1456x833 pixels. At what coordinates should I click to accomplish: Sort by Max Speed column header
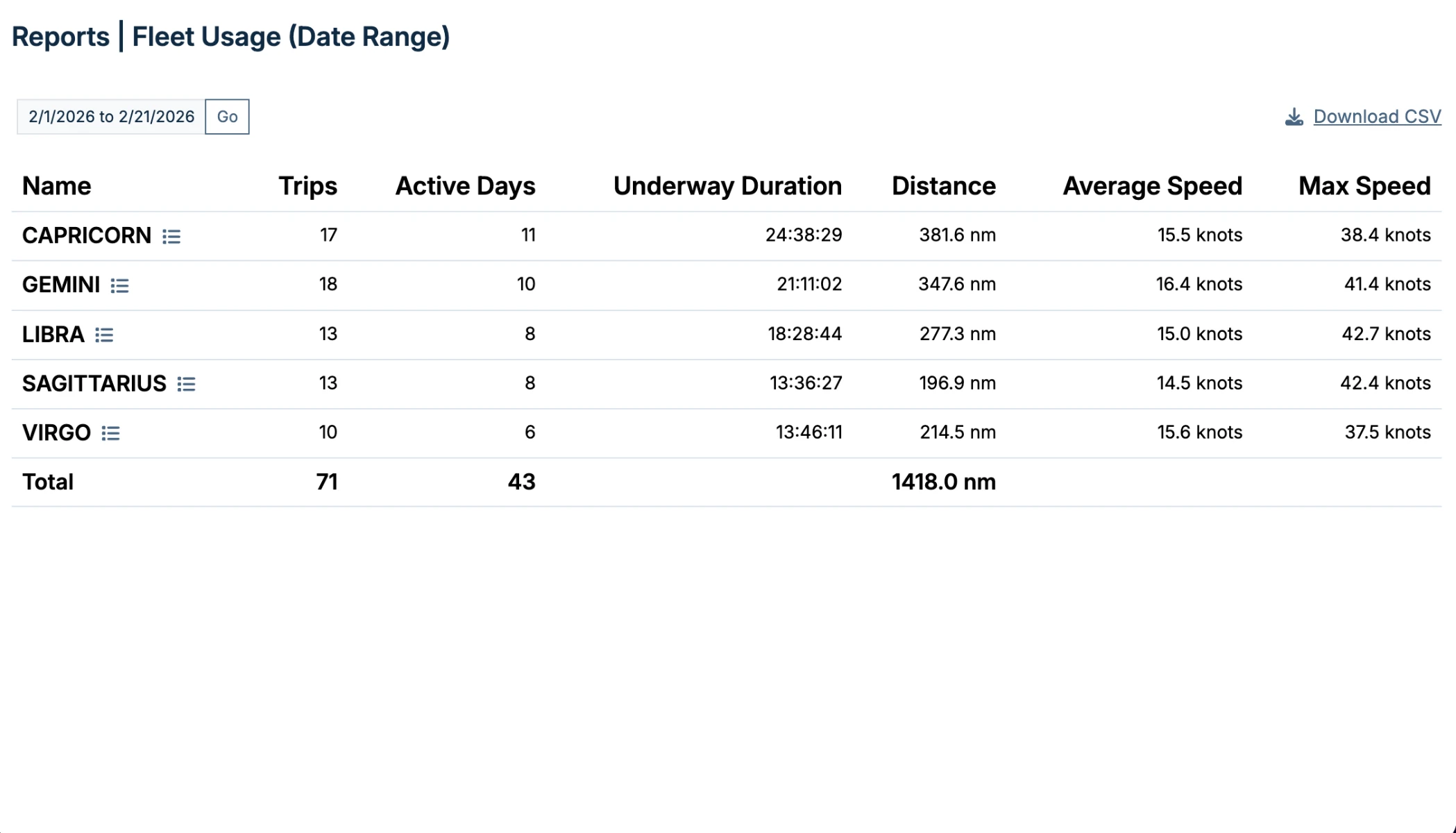pyautogui.click(x=1364, y=186)
